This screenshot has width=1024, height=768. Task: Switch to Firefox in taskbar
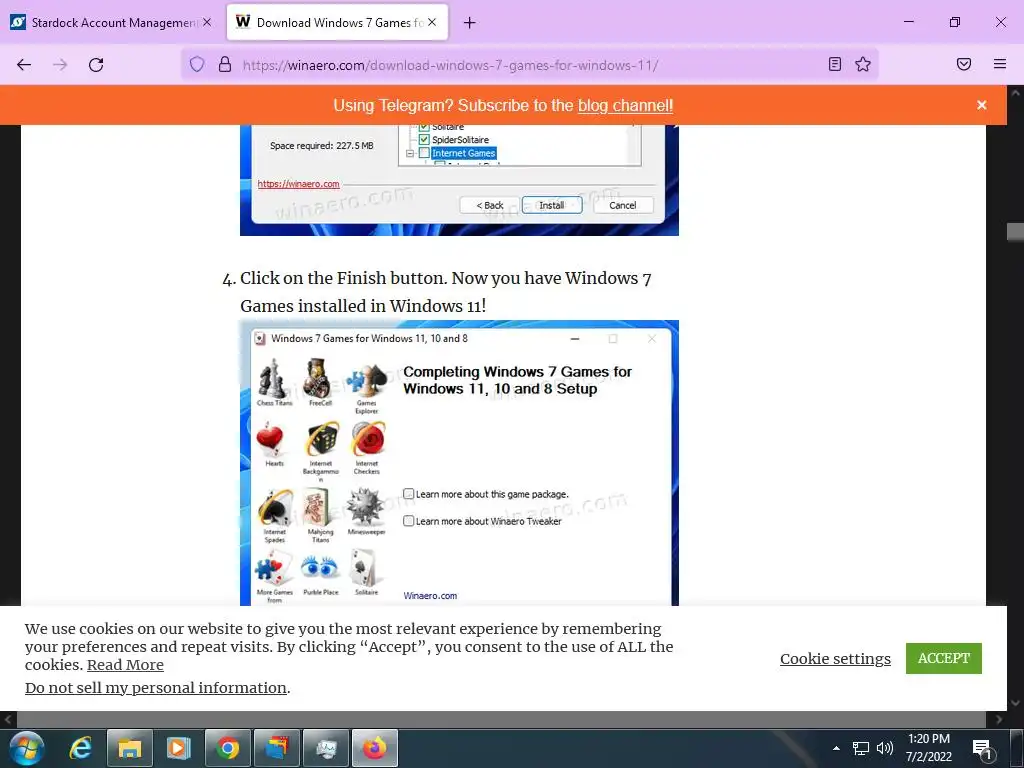point(375,748)
